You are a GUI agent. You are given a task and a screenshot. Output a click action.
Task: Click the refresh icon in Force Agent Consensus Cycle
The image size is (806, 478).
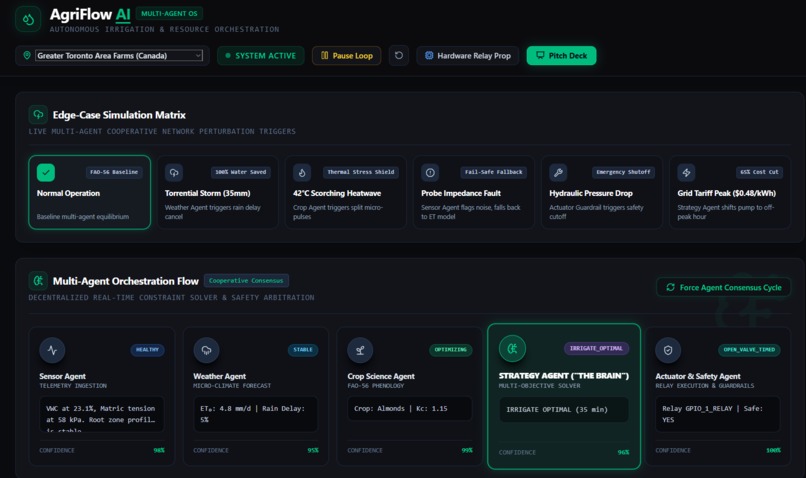pyautogui.click(x=670, y=287)
